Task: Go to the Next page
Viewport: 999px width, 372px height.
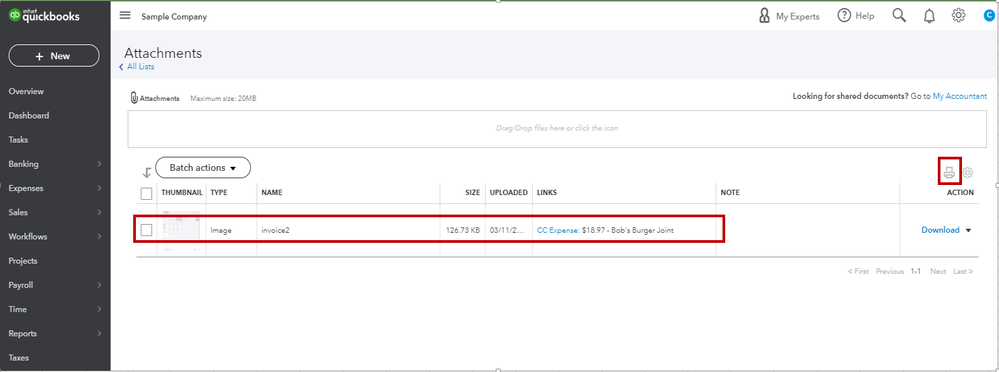Action: pos(938,271)
